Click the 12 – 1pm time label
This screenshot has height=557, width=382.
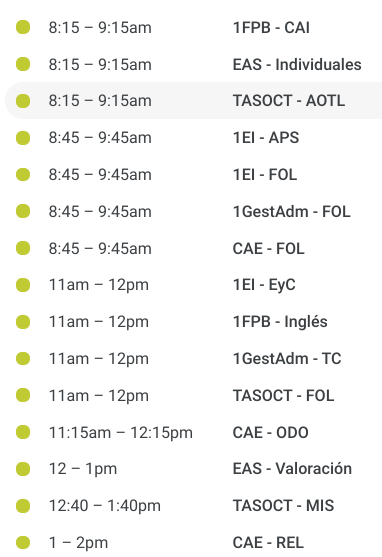click(x=83, y=469)
